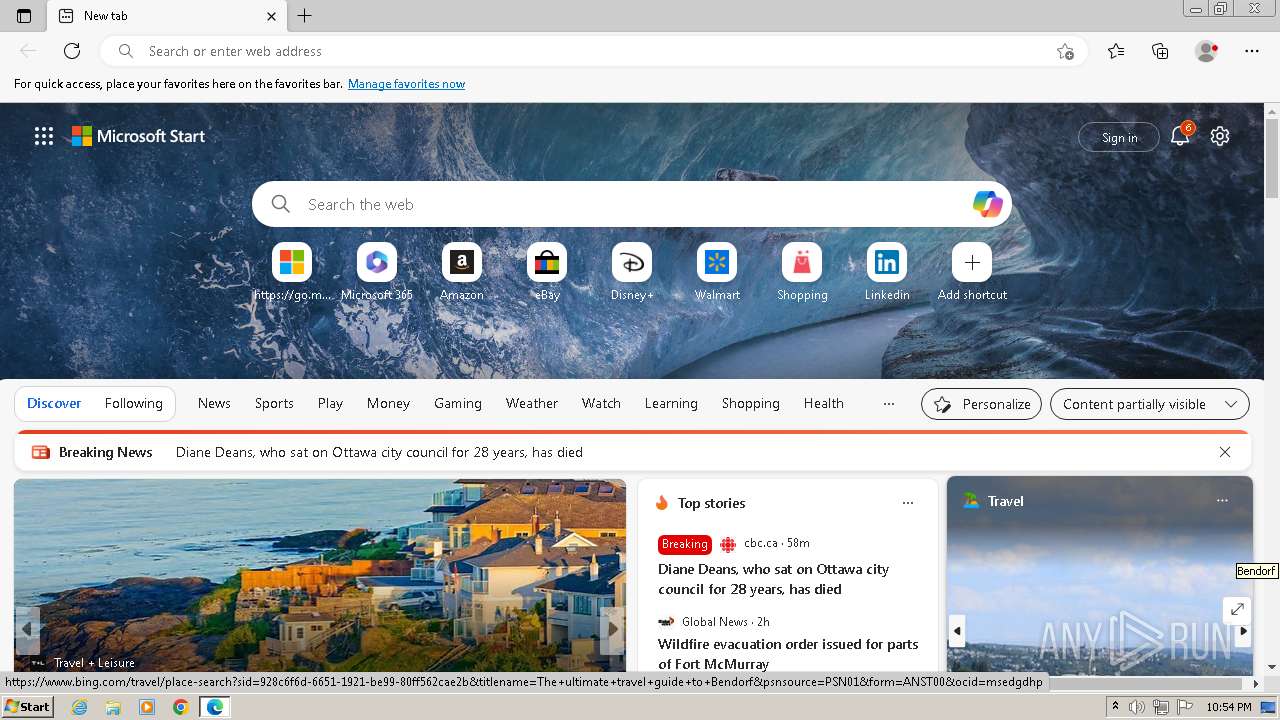1280x720 pixels.
Task: Go to previous slide in main carousel
Action: (x=27, y=629)
